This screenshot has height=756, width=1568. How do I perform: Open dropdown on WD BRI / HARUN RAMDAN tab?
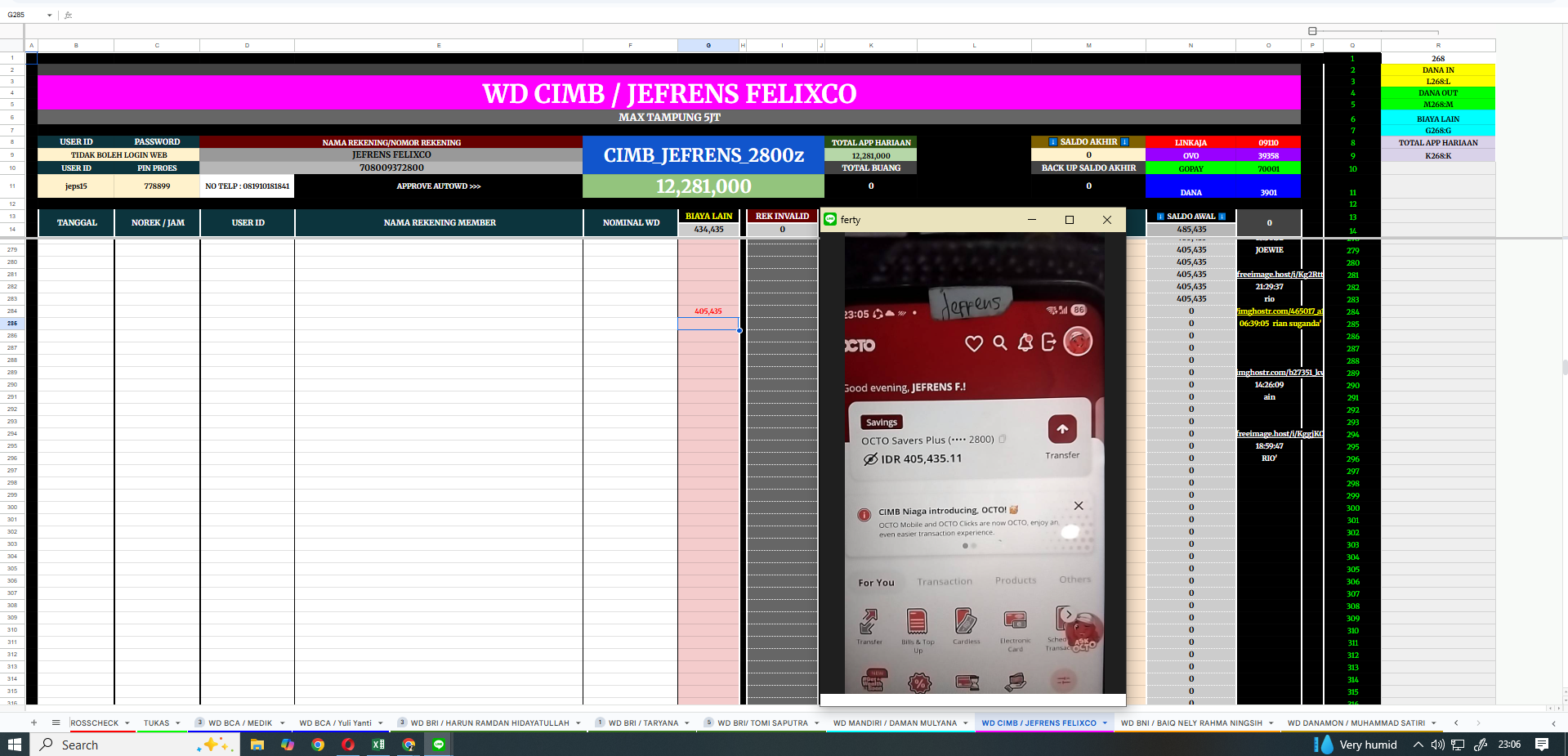(x=578, y=722)
